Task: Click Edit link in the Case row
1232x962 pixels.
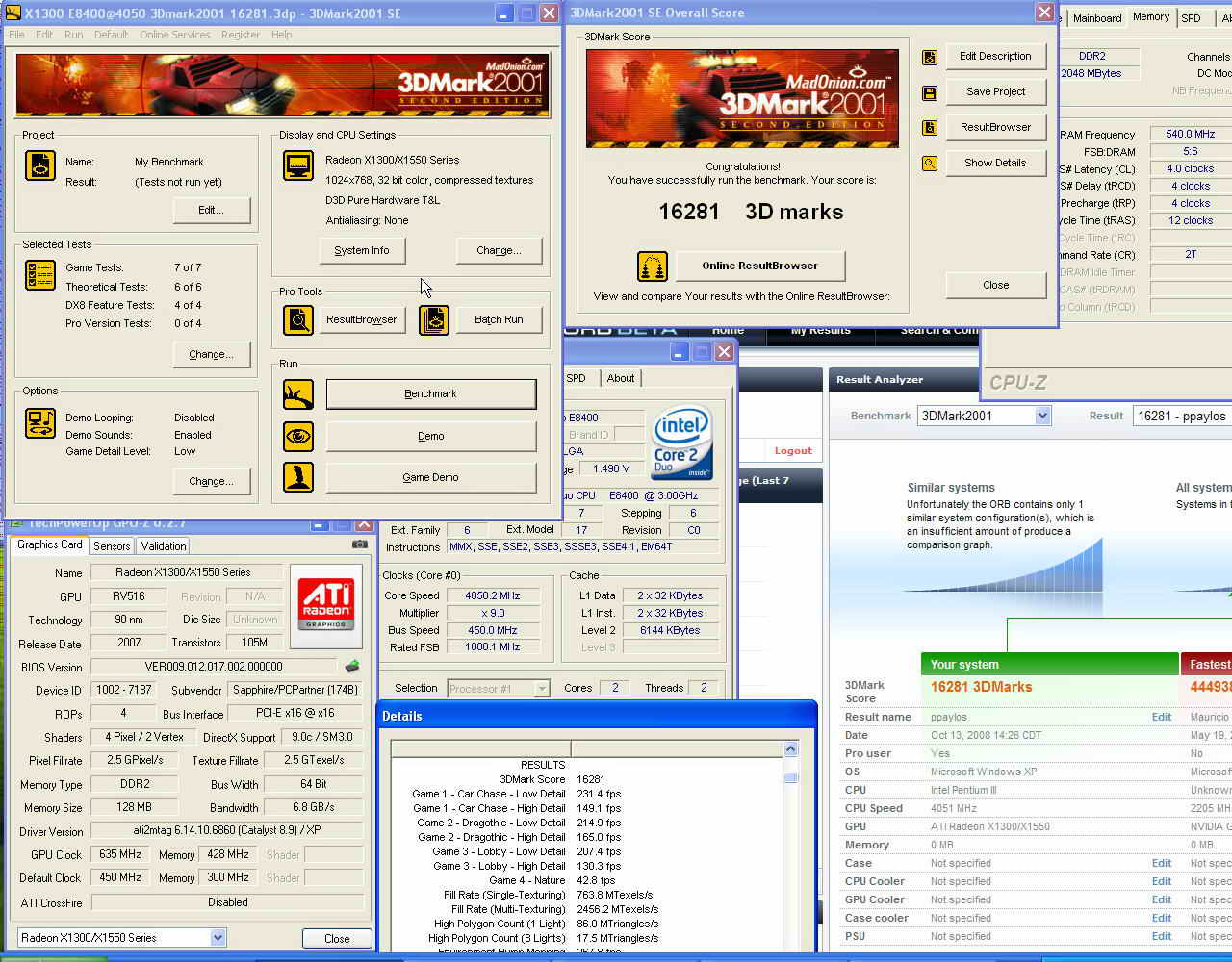Action: tap(1162, 863)
